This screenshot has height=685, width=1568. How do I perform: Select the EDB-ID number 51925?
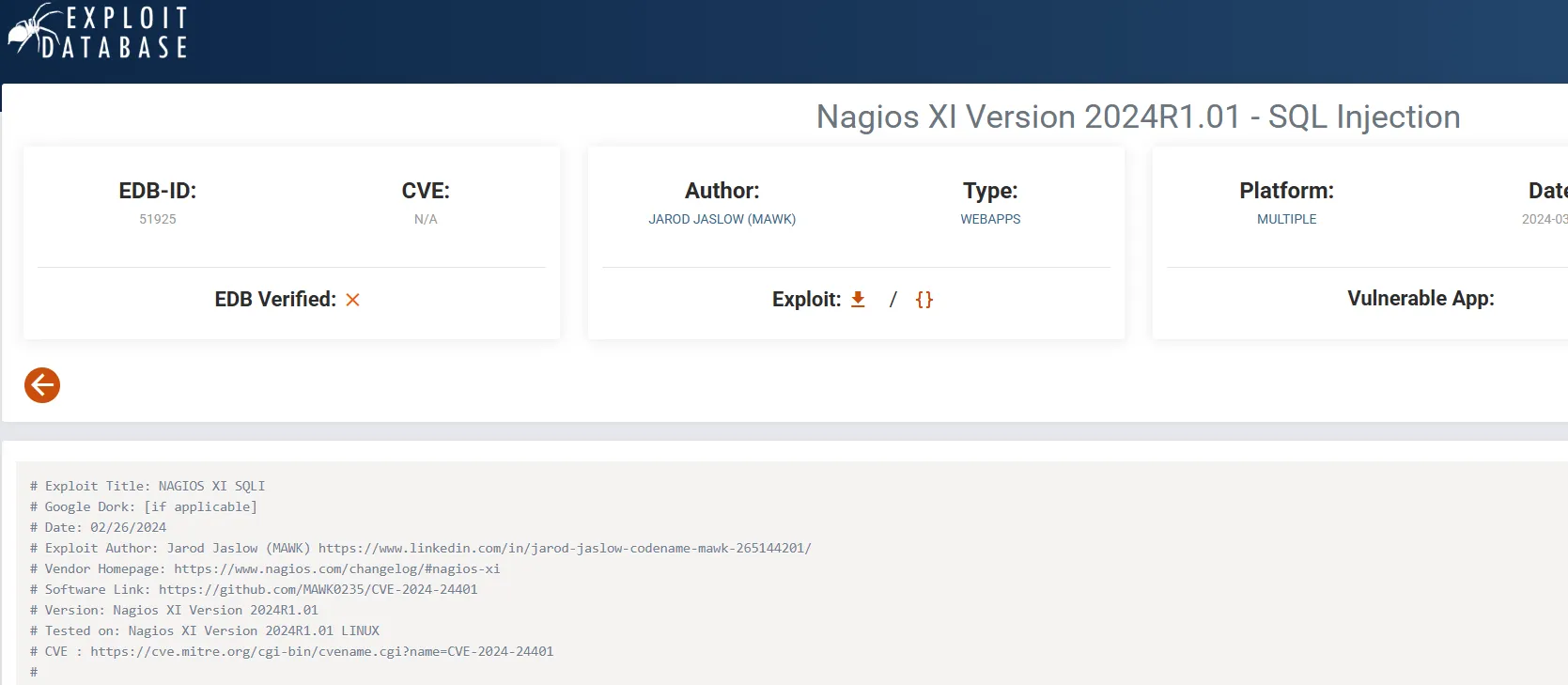tap(158, 219)
